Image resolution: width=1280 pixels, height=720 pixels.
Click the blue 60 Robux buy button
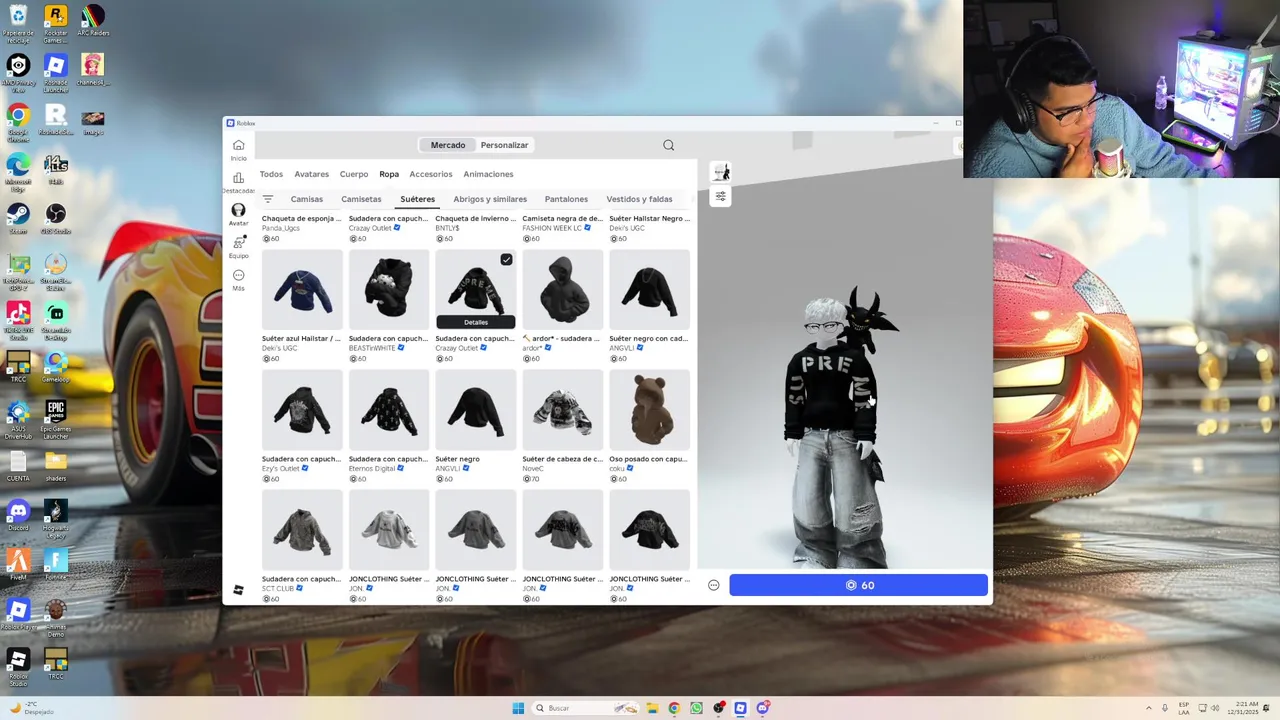point(859,585)
